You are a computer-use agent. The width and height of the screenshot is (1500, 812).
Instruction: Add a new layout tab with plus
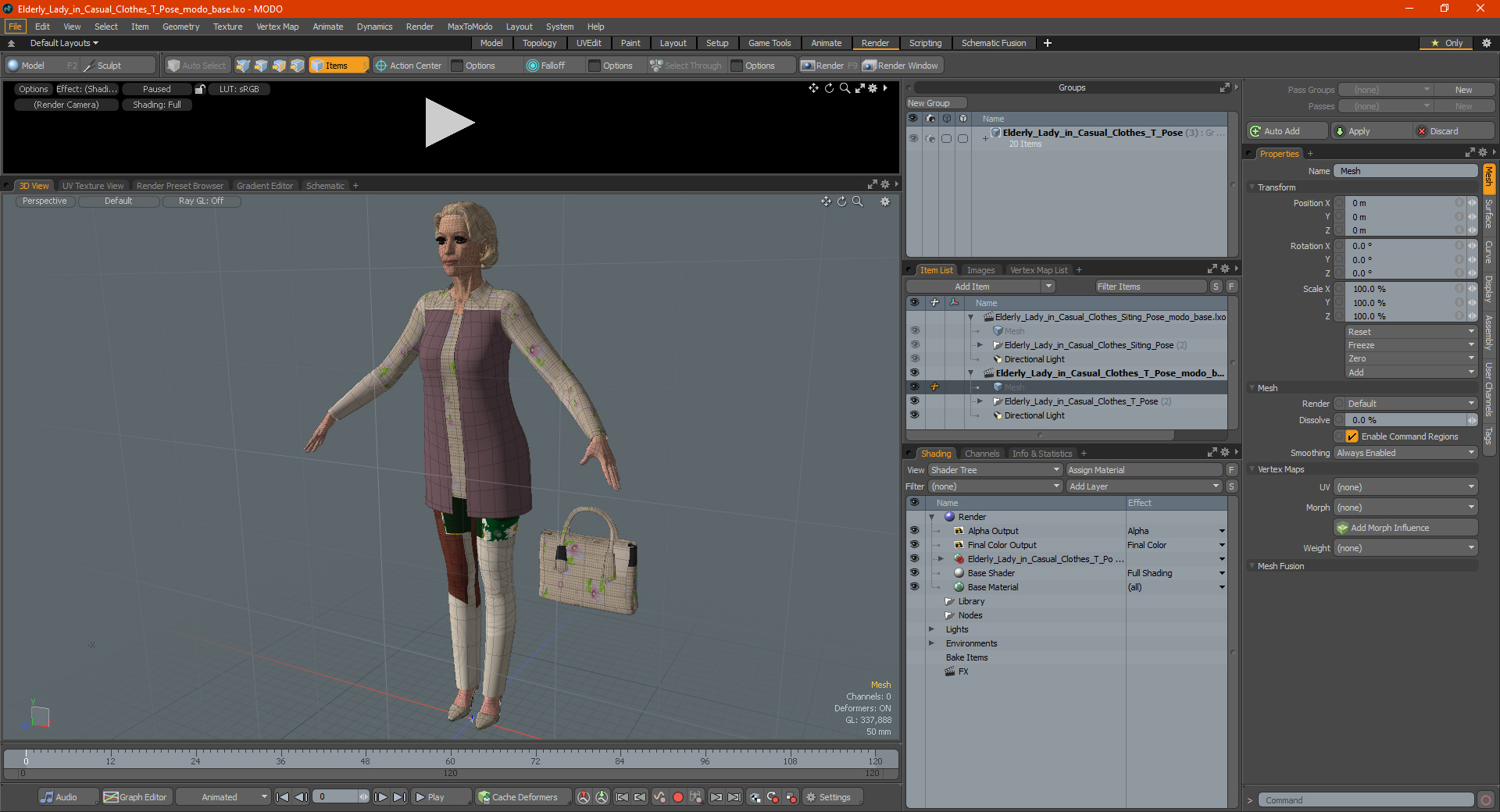[x=1048, y=43]
